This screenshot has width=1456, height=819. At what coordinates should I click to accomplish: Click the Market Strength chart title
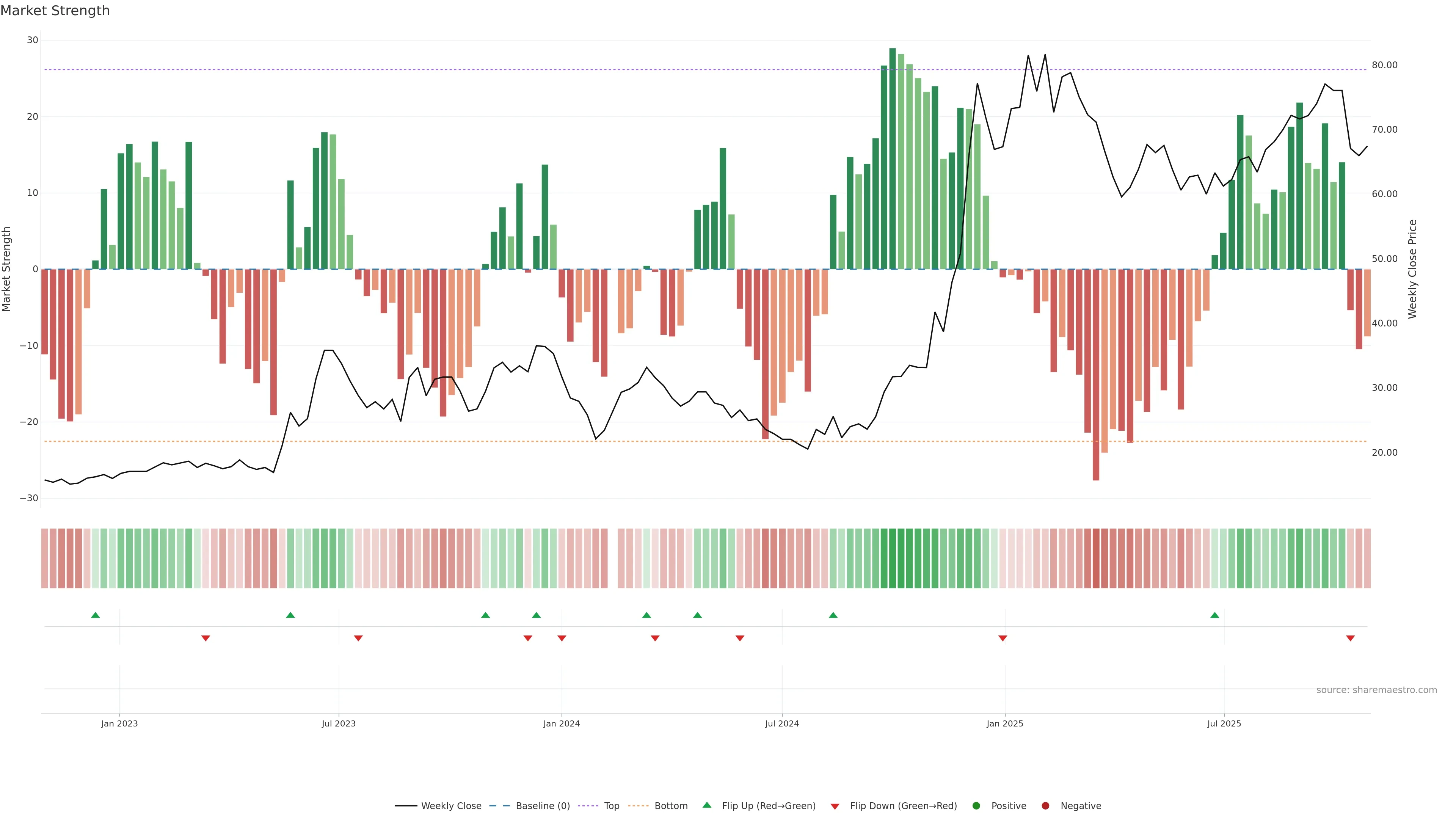coord(55,11)
